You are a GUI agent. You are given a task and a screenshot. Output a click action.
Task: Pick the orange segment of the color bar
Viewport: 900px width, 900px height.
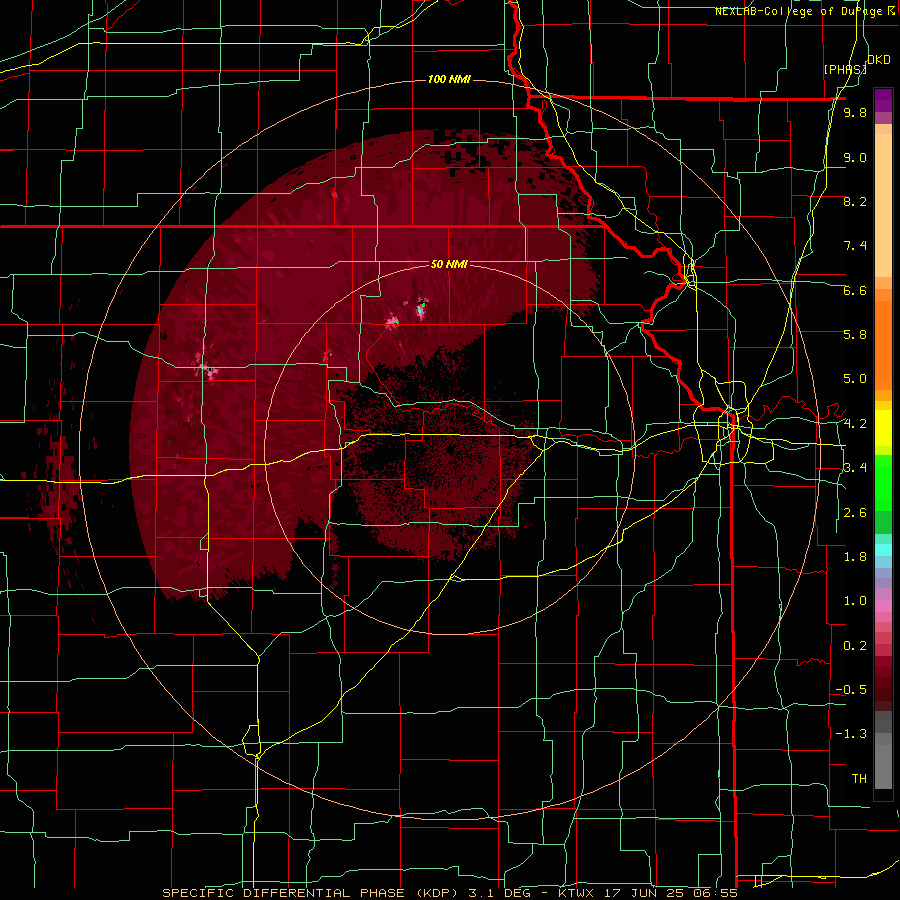coord(883,344)
